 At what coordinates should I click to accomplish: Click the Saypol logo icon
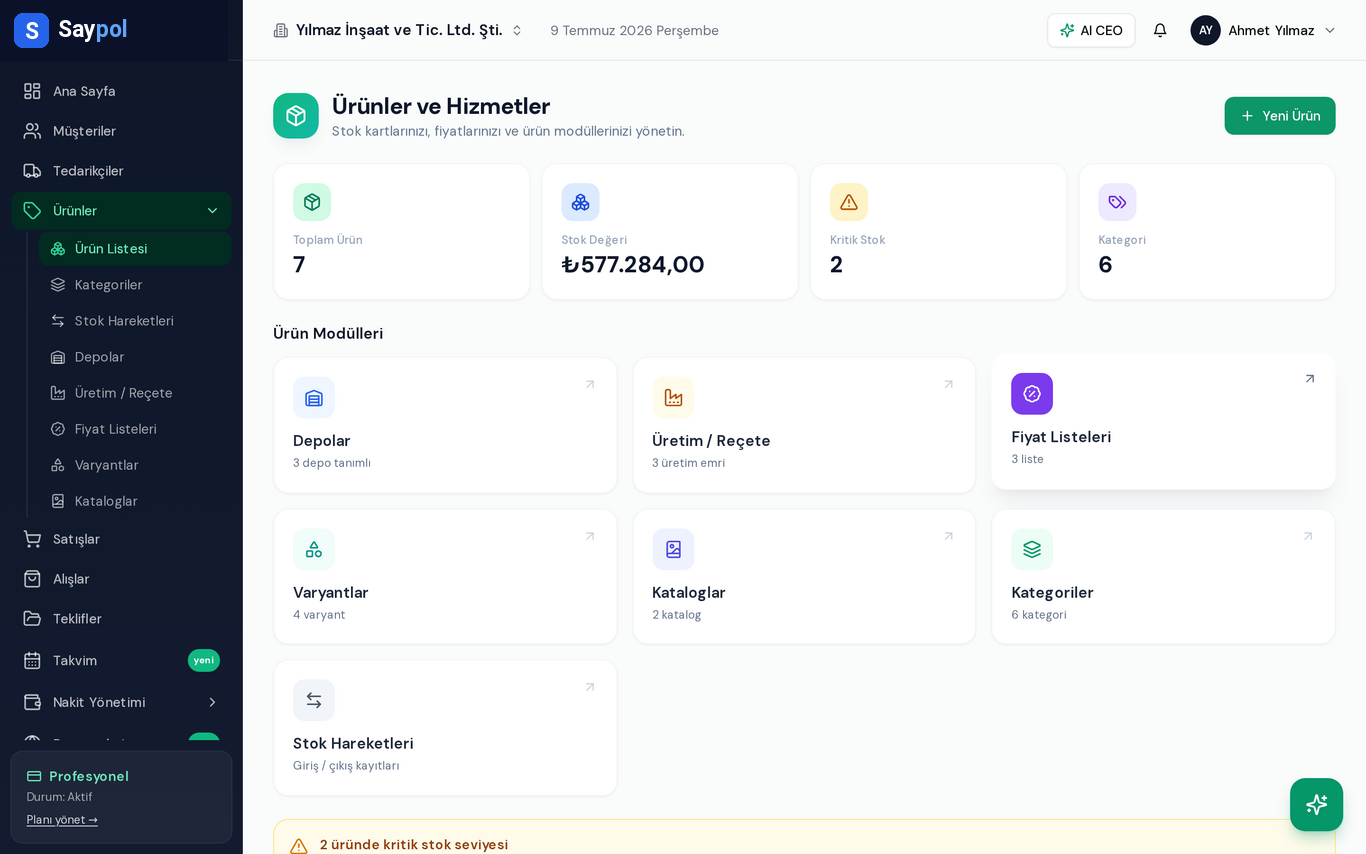(x=31, y=30)
